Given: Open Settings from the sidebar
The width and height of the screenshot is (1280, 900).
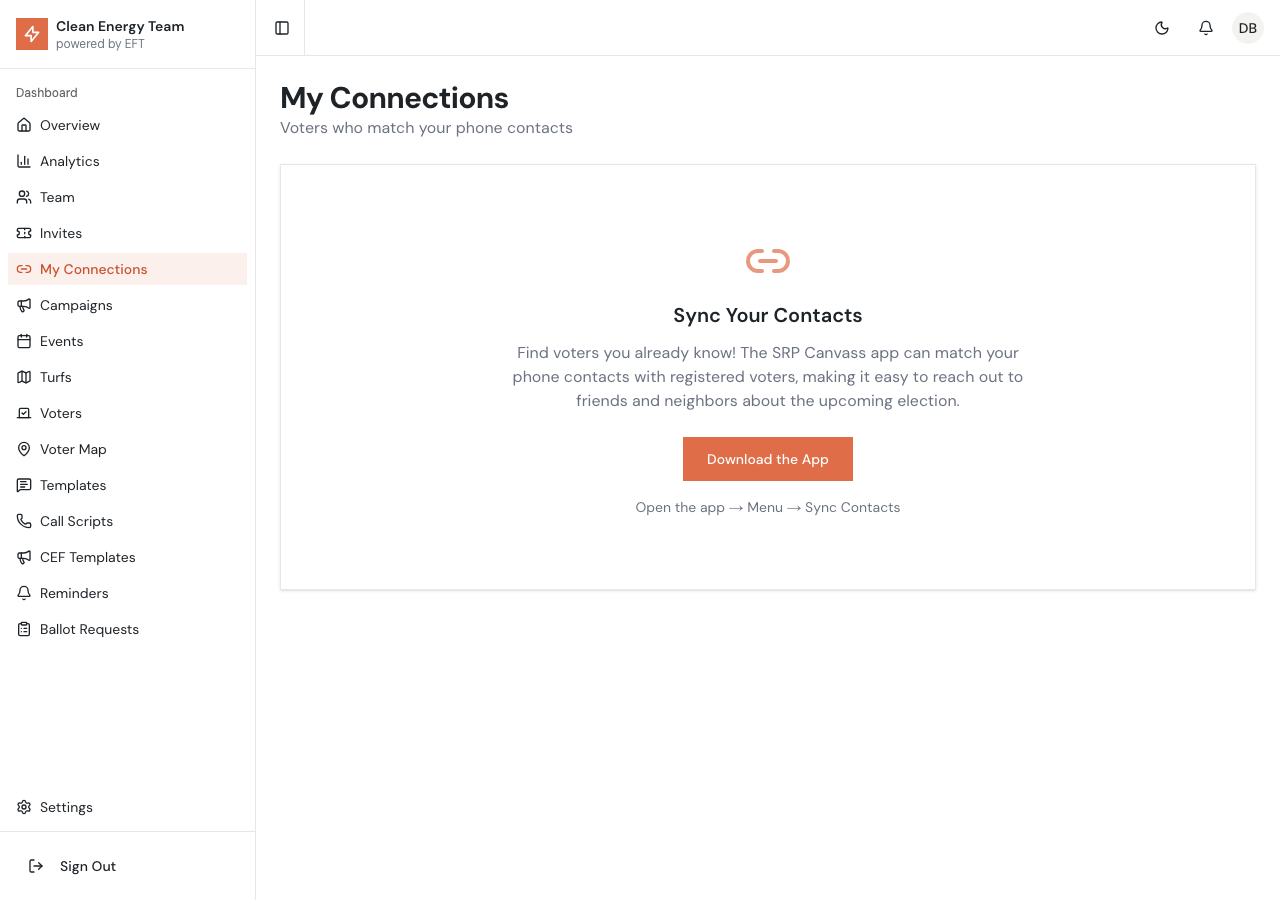Looking at the screenshot, I should tap(66, 807).
